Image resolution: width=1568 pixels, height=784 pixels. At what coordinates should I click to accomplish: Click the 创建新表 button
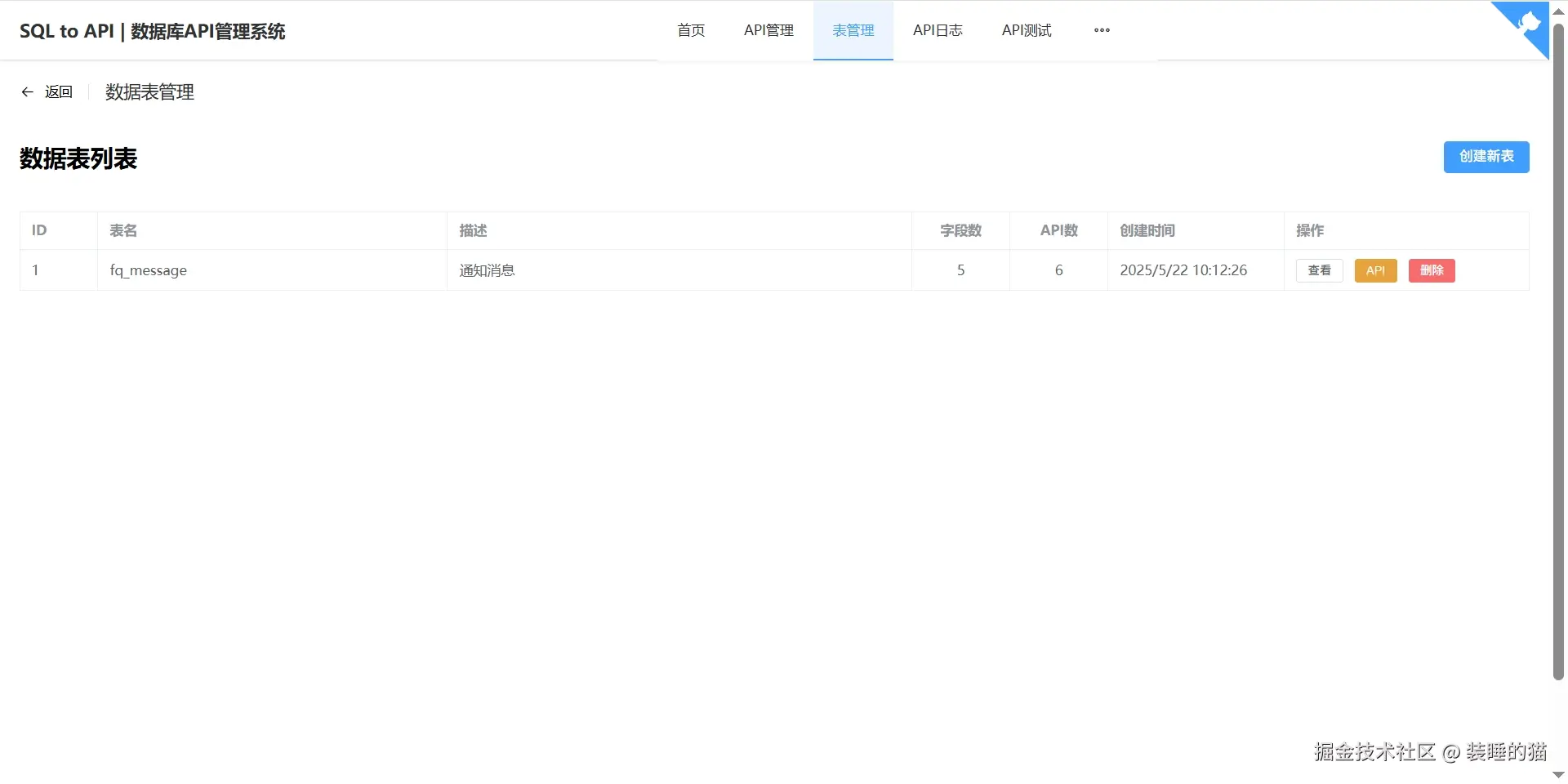1486,157
